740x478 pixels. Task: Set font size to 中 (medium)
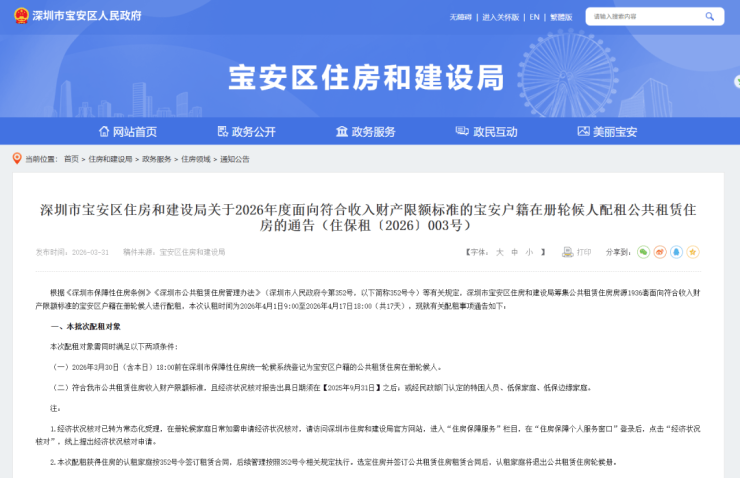pos(514,252)
